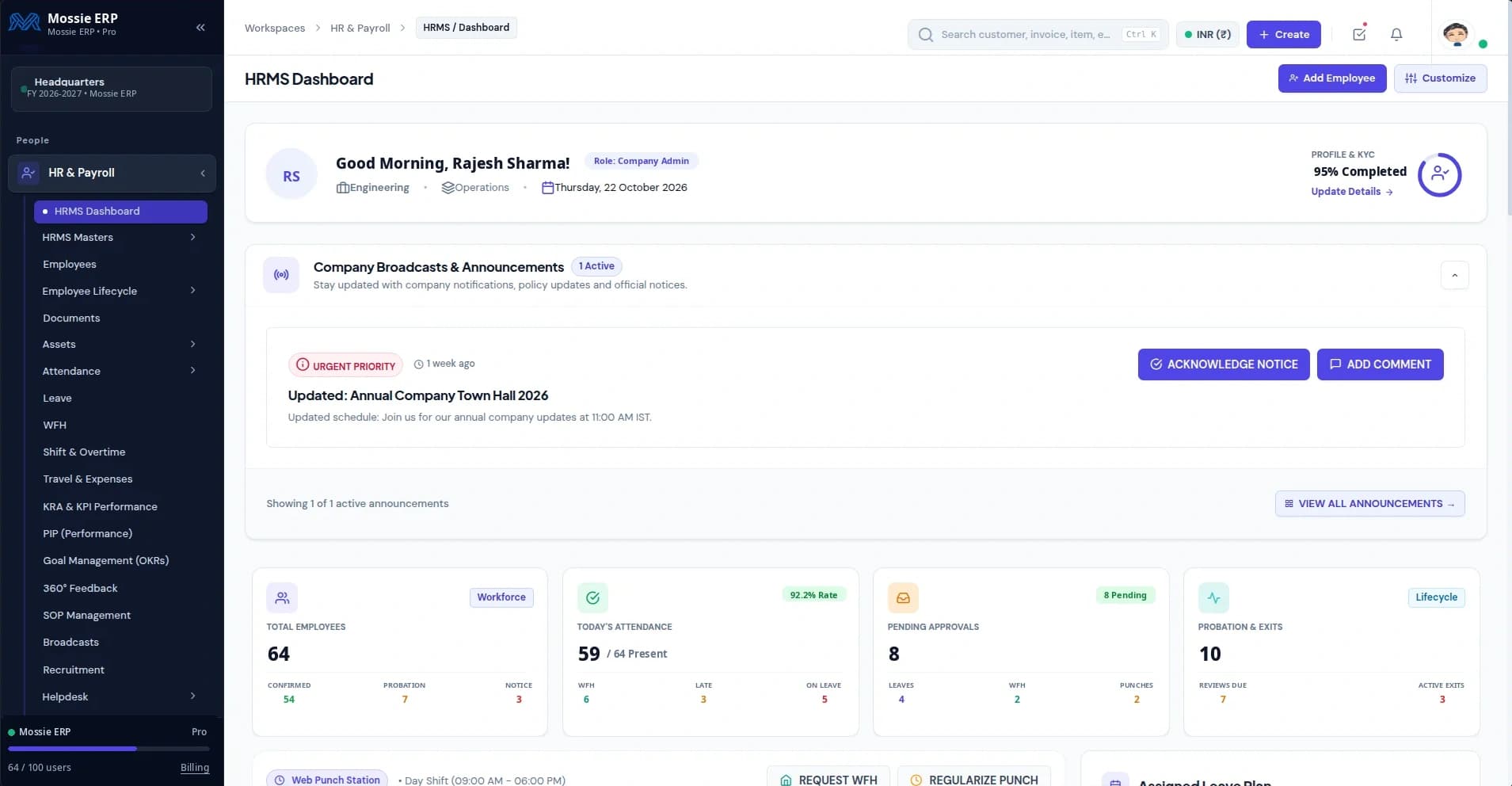Image resolution: width=1512 pixels, height=786 pixels.
Task: Expand Helpdesk submenu arrow
Action: (x=192, y=696)
